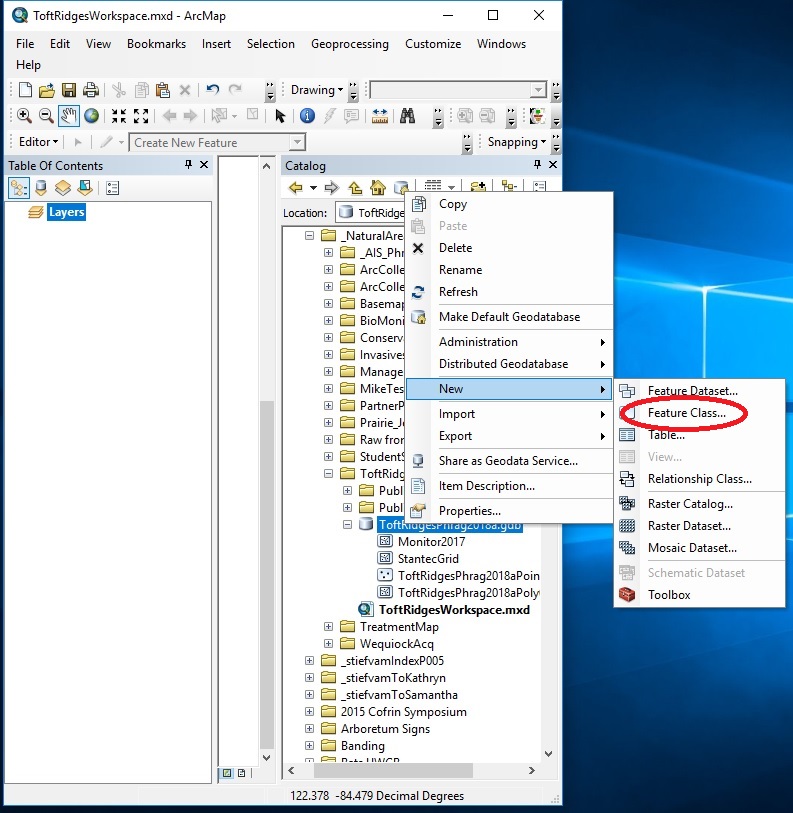Open the Import submenu
This screenshot has height=813, width=793.
coord(509,414)
